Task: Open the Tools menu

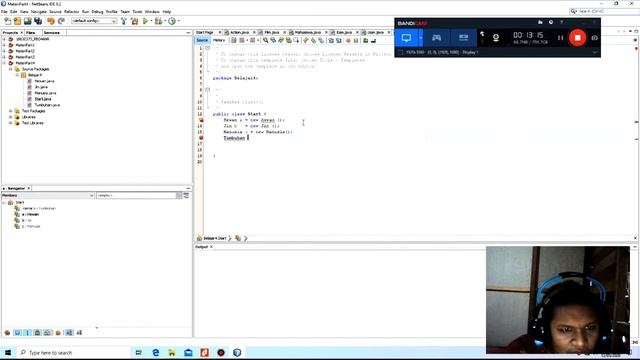Action: coord(138,12)
